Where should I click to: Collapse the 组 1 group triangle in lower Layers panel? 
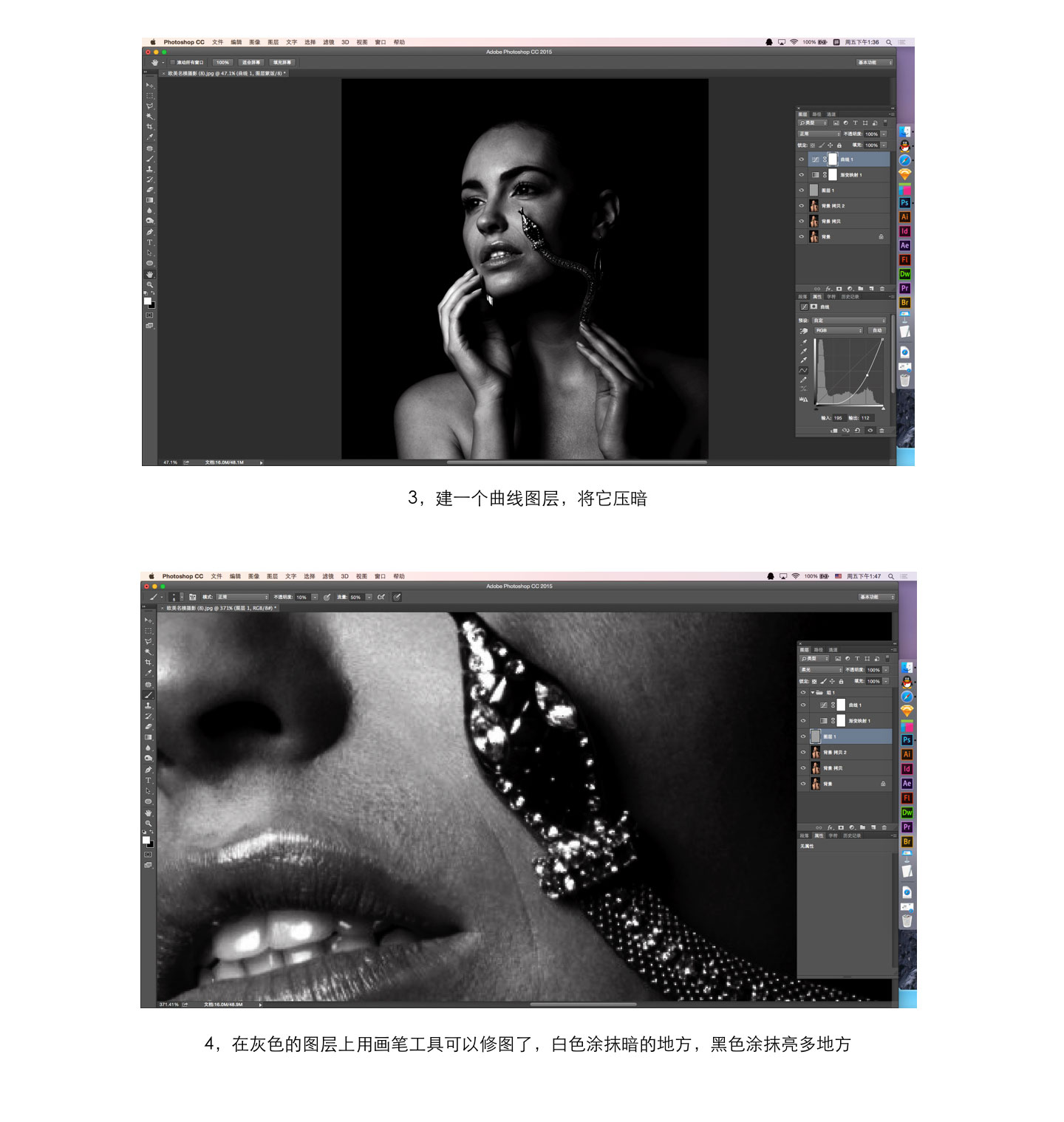813,692
